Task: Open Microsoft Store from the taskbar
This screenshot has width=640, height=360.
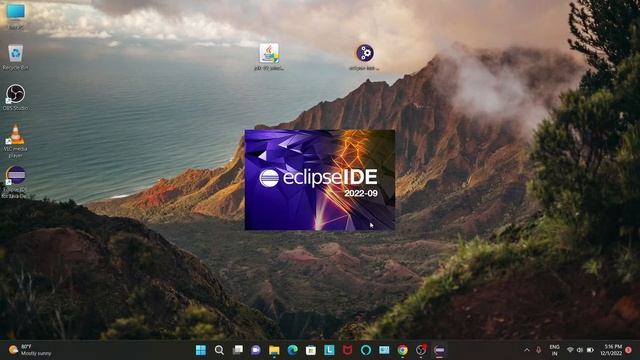Action: [x=311, y=350]
